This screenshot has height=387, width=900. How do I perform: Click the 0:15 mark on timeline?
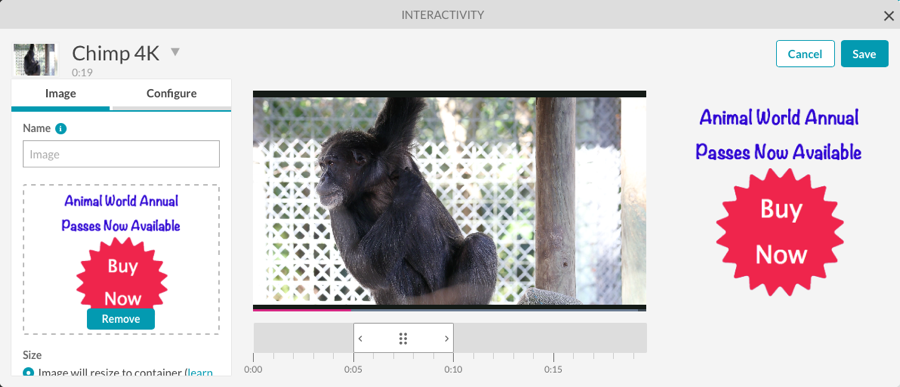click(x=553, y=369)
